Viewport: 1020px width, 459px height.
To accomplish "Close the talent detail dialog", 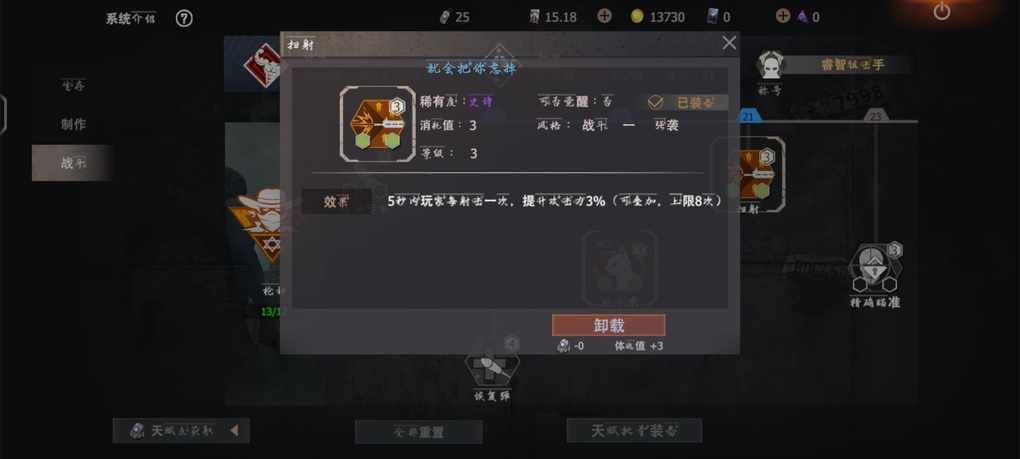I will point(729,43).
